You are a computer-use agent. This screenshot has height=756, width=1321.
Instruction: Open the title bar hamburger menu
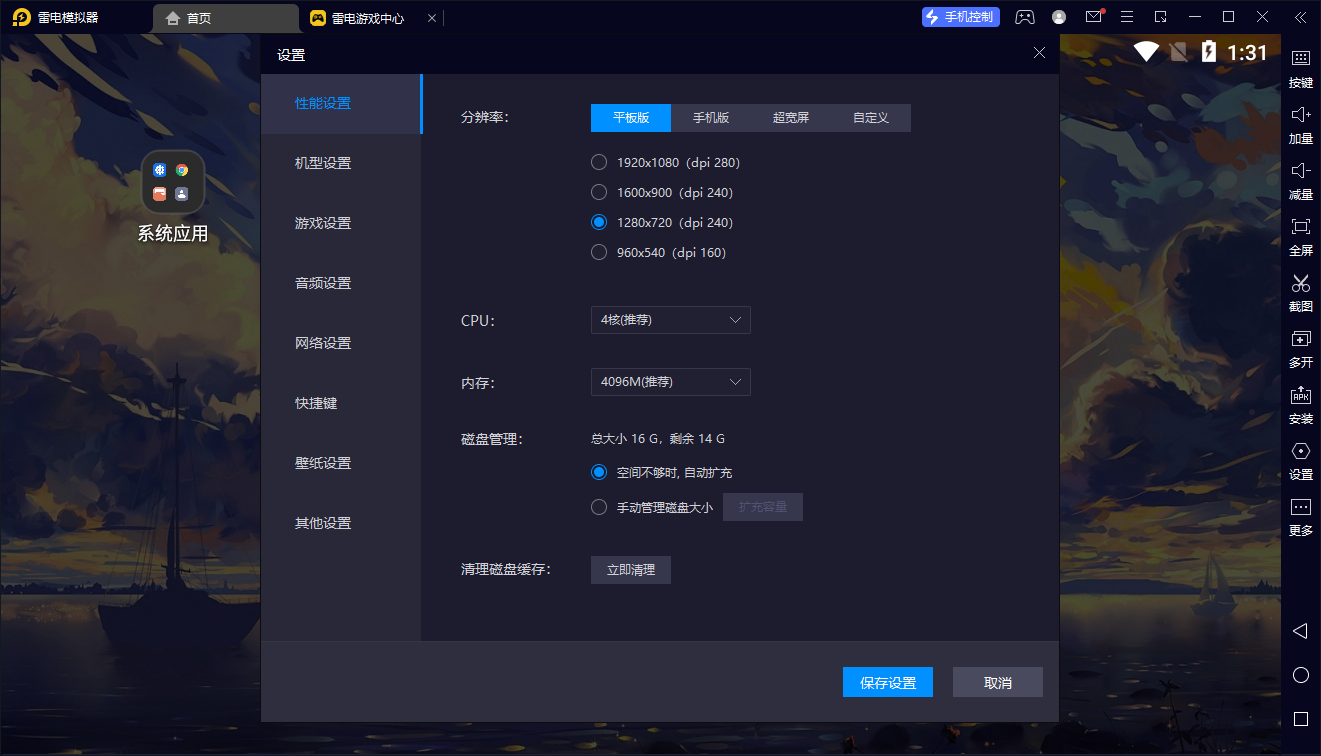[x=1127, y=17]
